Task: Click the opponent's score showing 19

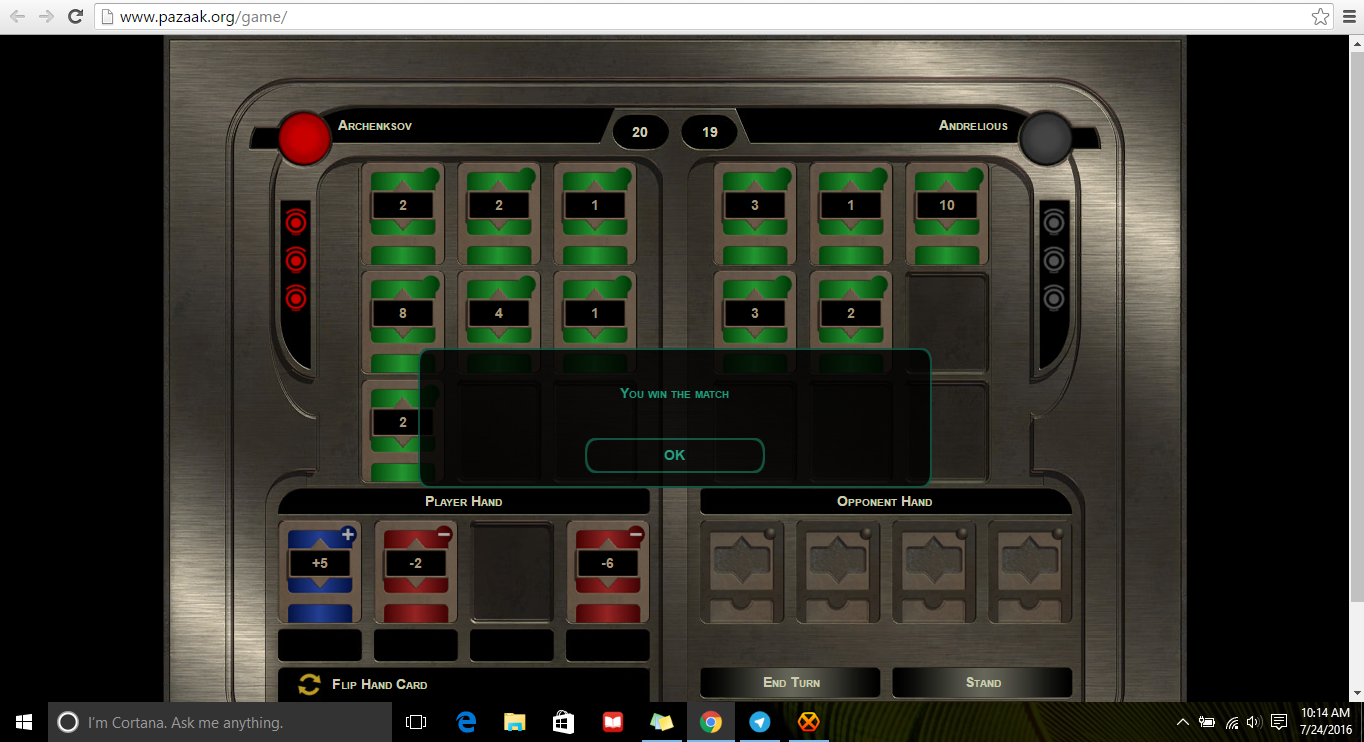Action: tap(710, 132)
